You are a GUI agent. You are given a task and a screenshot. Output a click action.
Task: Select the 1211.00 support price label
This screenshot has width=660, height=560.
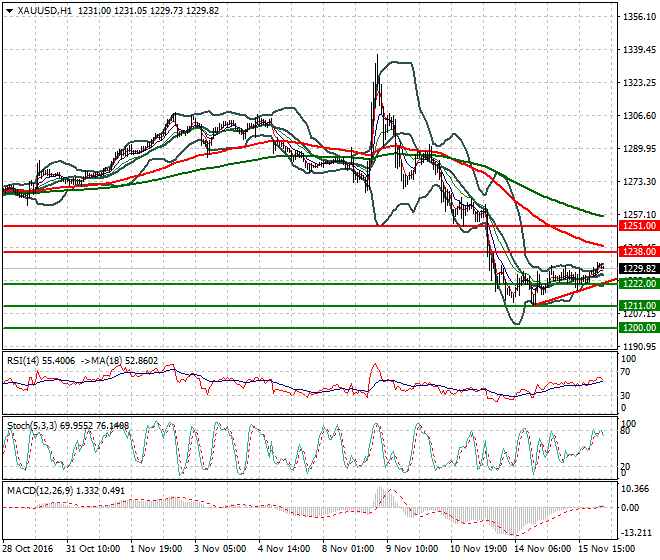point(639,306)
